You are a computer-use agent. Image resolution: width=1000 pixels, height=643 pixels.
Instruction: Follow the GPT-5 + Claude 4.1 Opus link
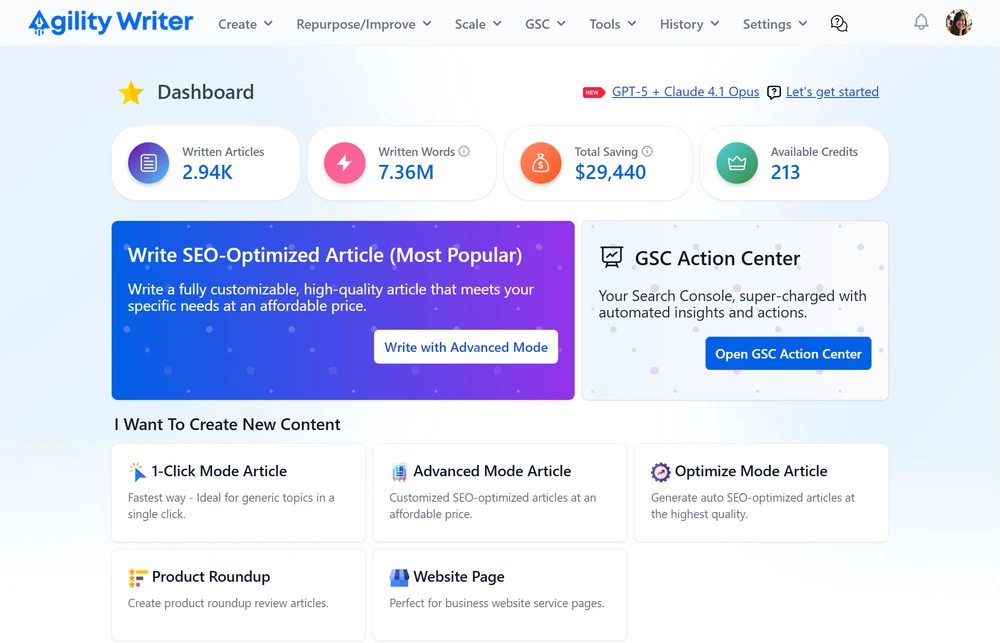click(x=686, y=92)
